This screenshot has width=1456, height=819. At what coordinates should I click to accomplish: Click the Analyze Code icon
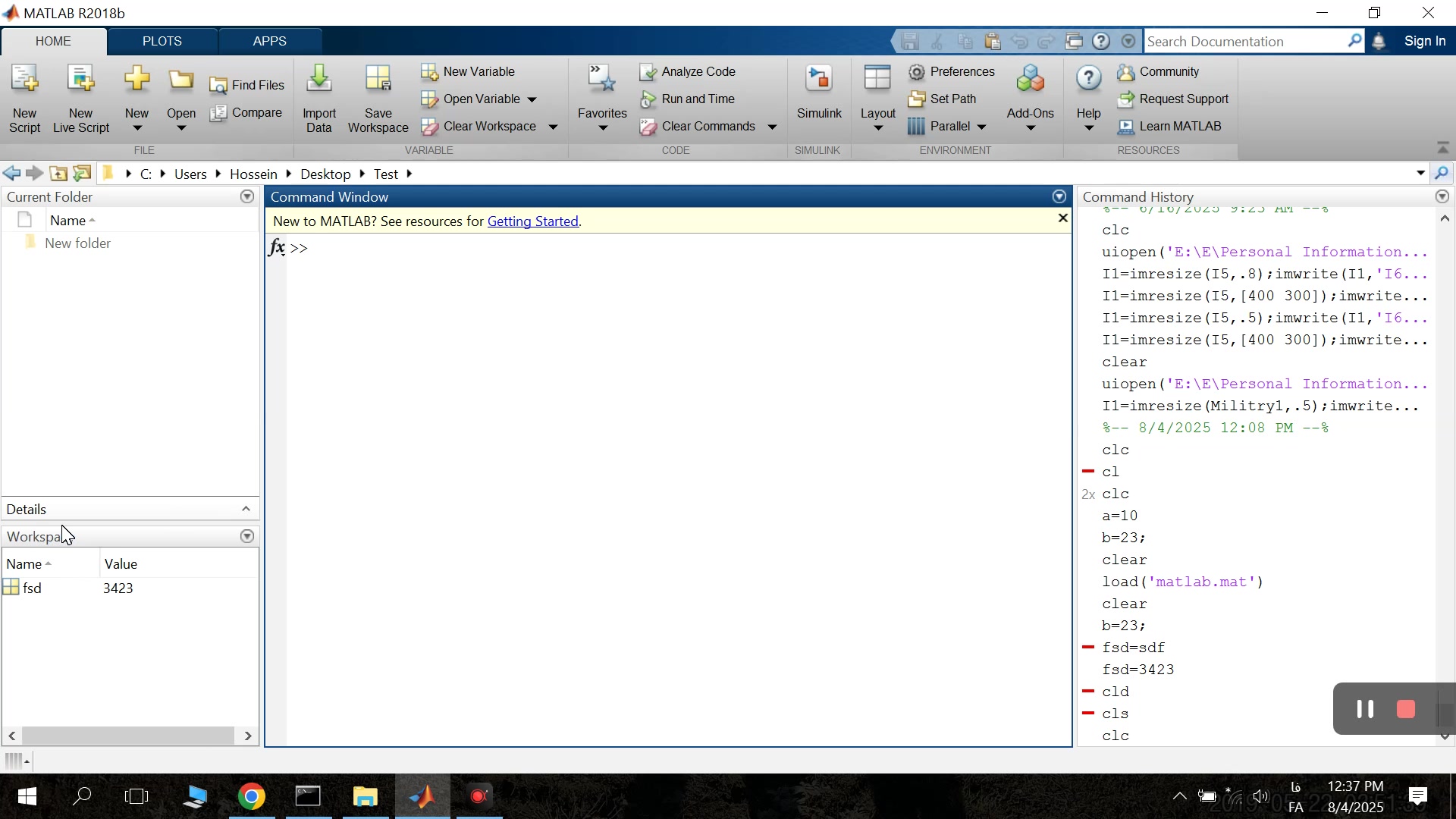click(648, 72)
